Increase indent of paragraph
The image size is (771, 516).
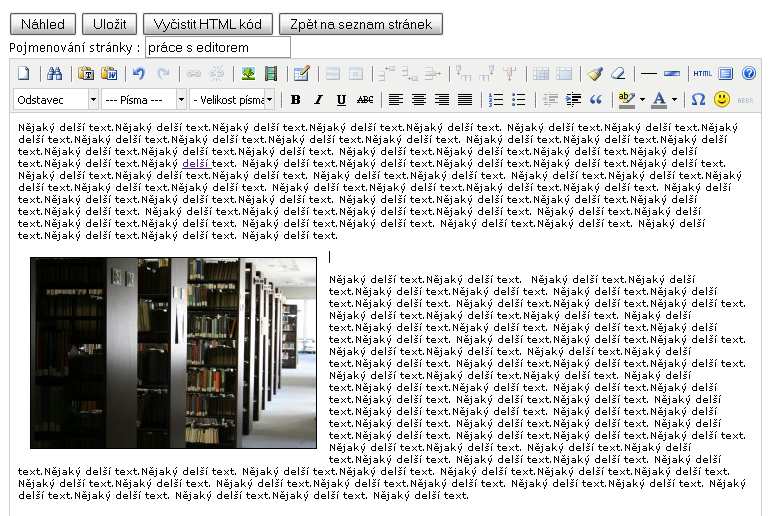[573, 100]
